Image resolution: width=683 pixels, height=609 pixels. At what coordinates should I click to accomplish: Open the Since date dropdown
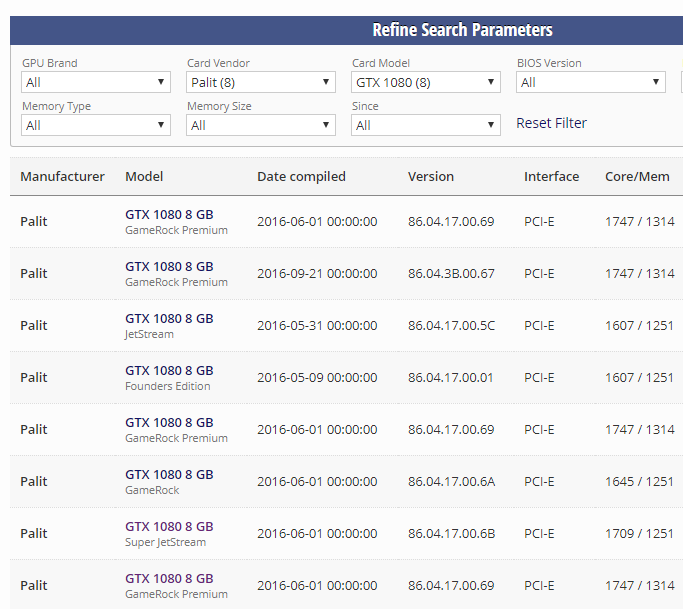pos(426,125)
